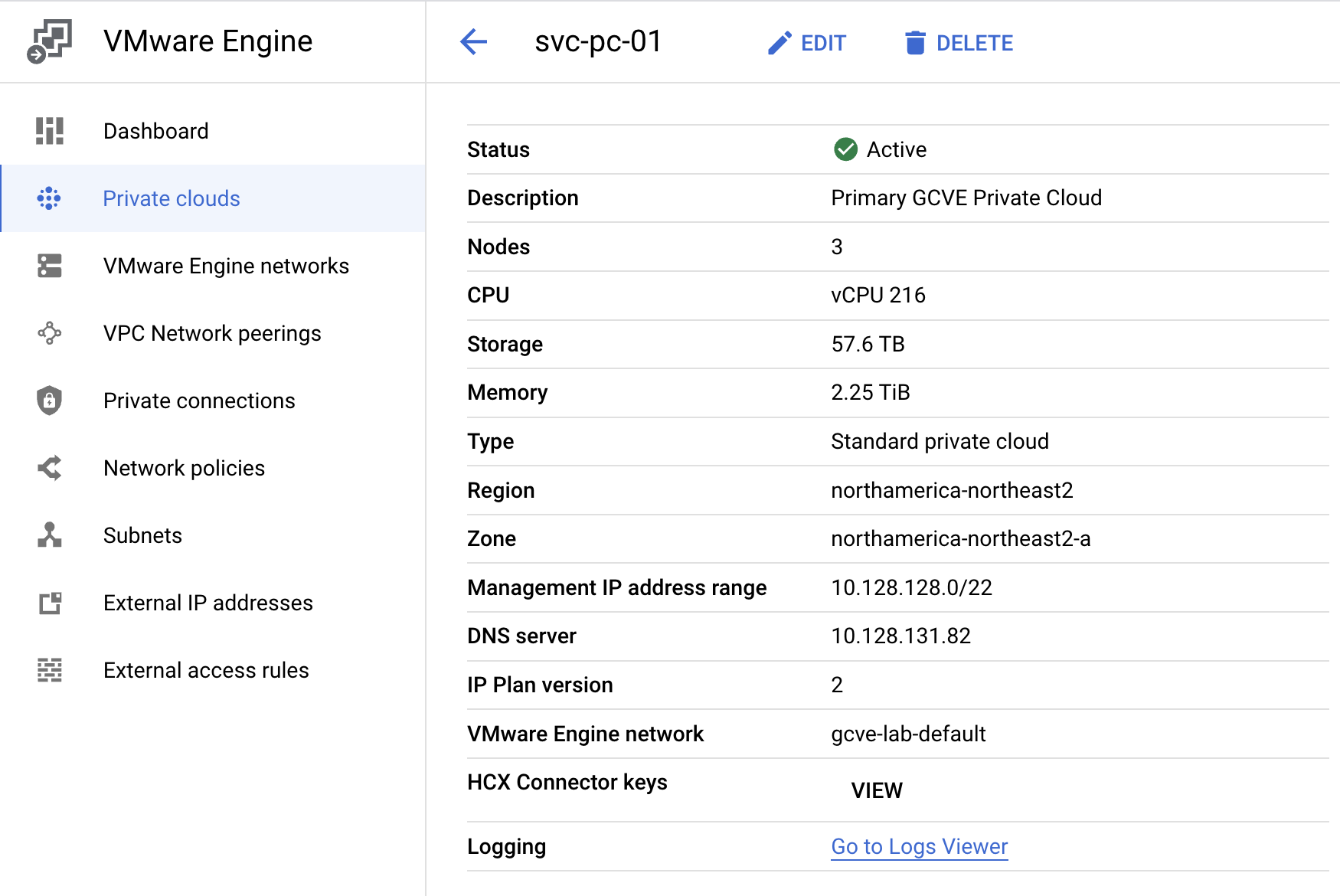Click the 'northamerica-northeast2-a' zone value
This screenshot has height=896, width=1340.
point(961,538)
